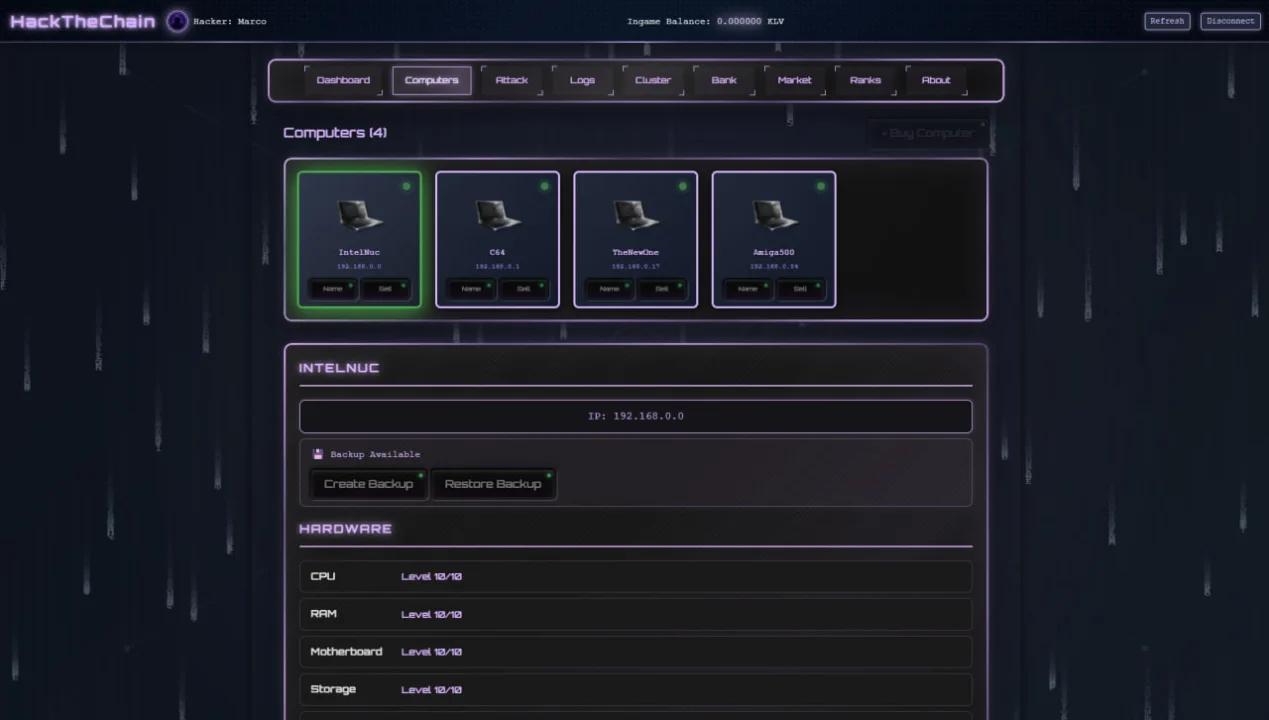1269x720 pixels.
Task: Click the green online dot on the Amiga500 card
Action: pyautogui.click(x=820, y=186)
